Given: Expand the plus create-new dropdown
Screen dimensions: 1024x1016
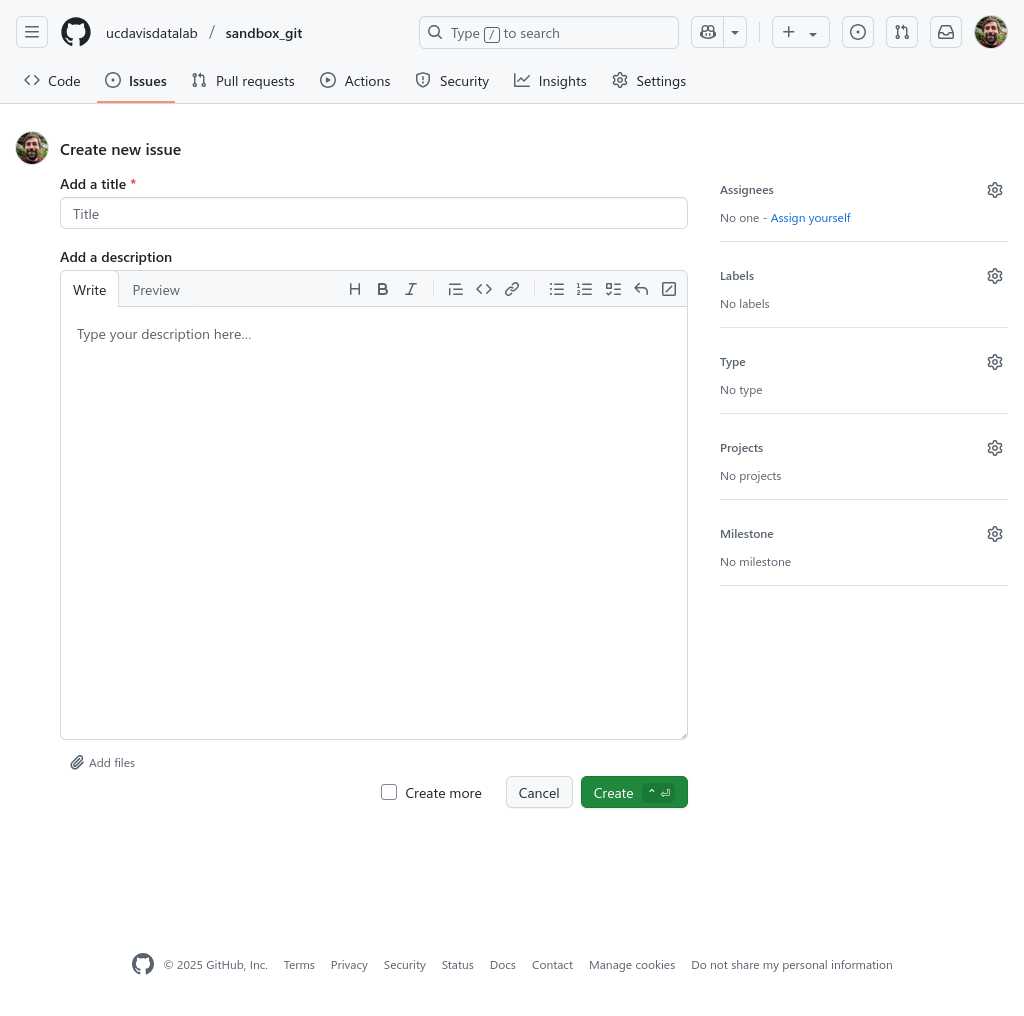Looking at the screenshot, I should (800, 33).
